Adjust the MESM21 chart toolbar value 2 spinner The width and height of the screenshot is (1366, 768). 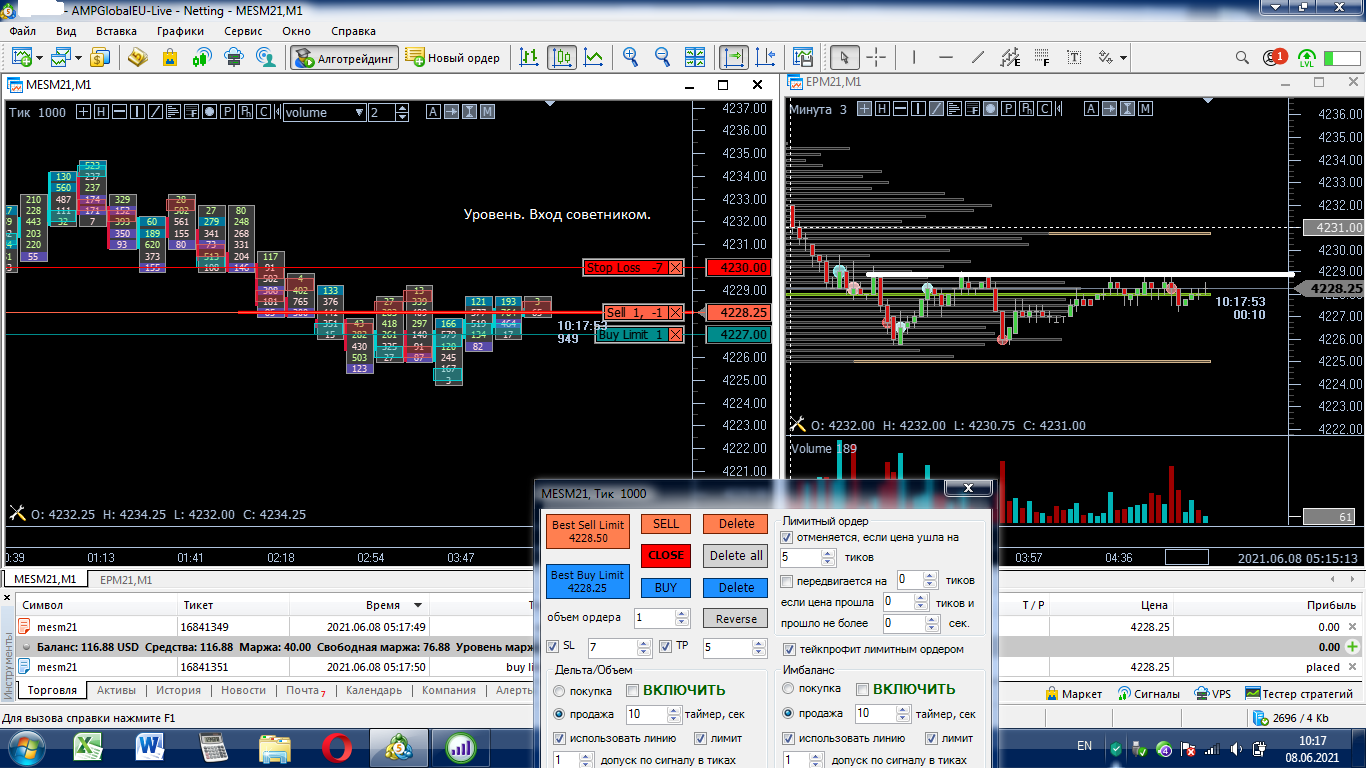point(403,113)
